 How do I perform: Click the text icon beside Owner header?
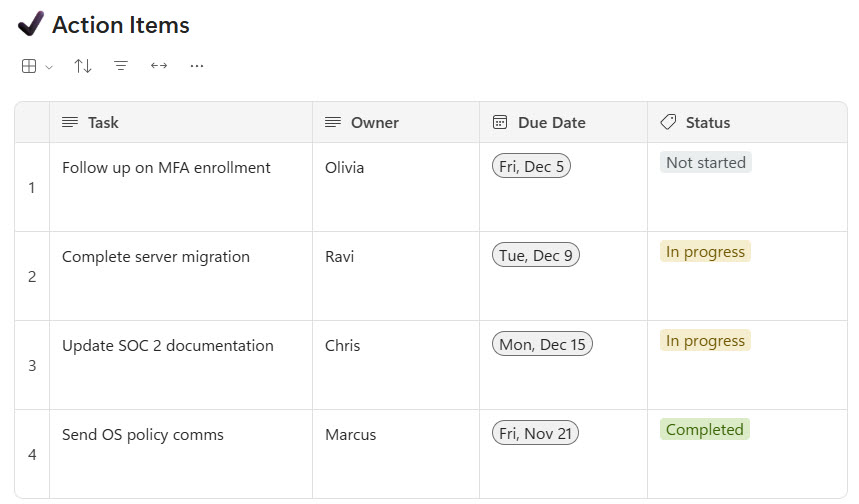[x=333, y=123]
